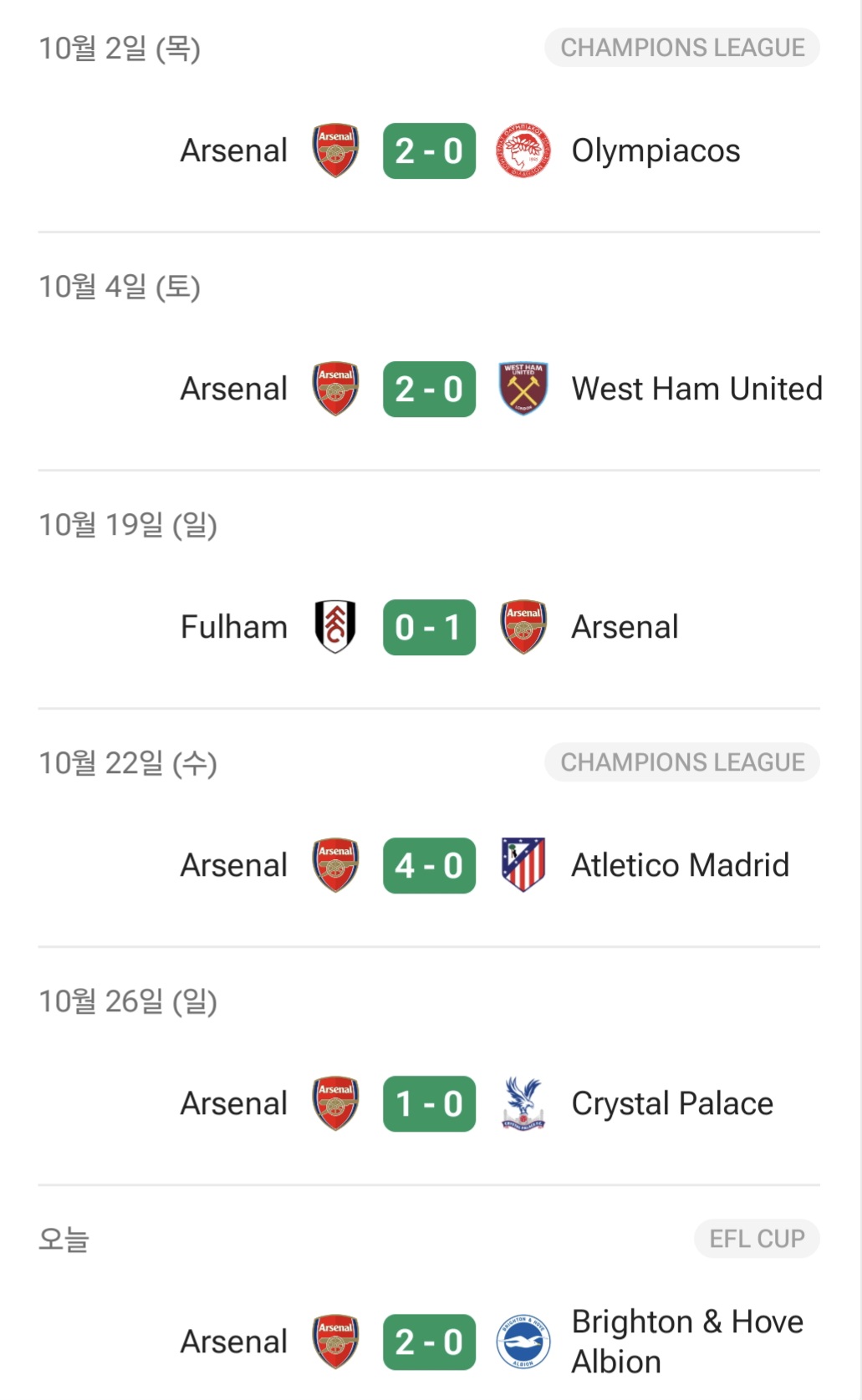Select the Atletico Madrid team name

pos(680,865)
